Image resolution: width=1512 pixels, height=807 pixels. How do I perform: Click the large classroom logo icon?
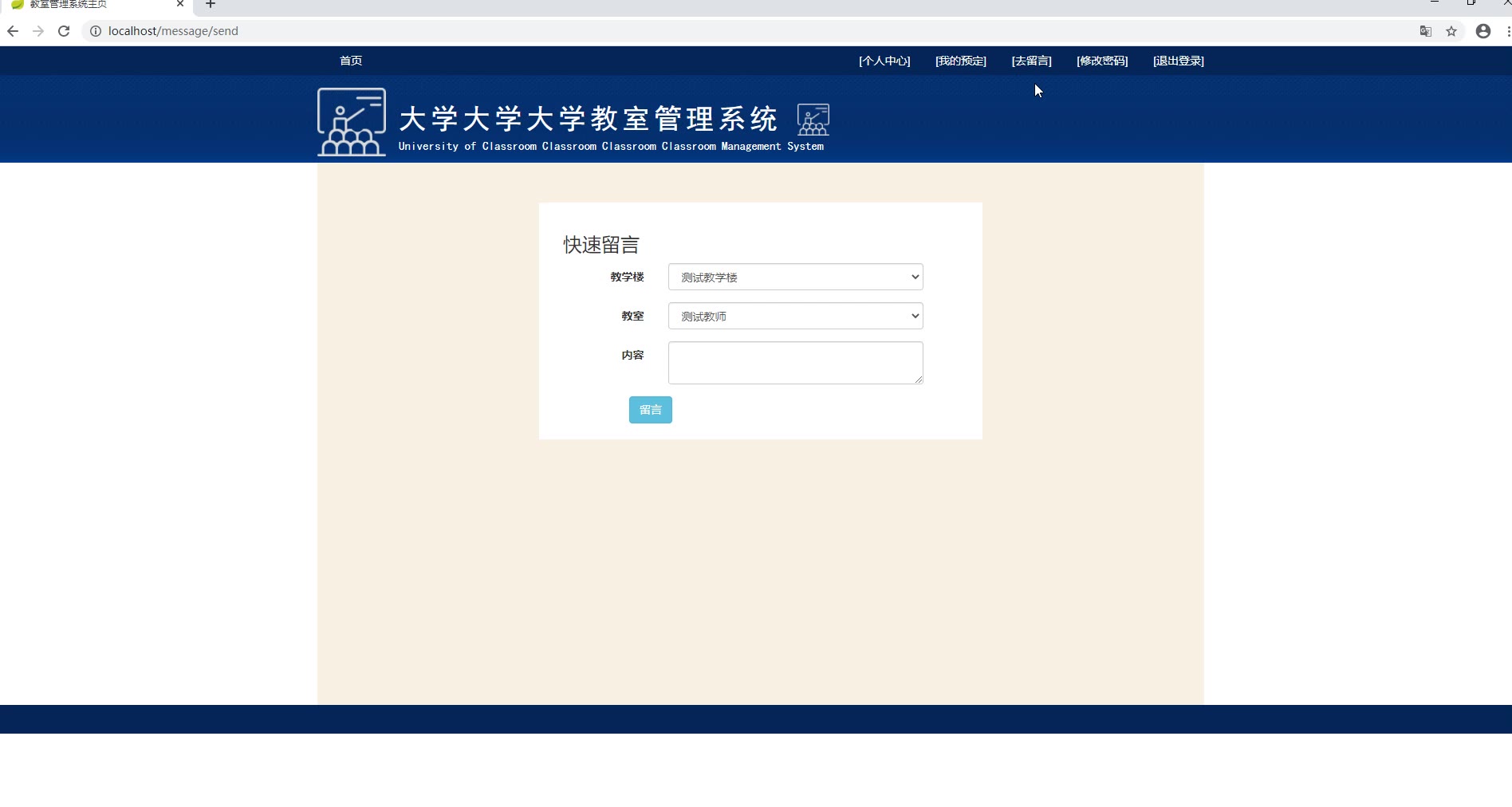[352, 121]
